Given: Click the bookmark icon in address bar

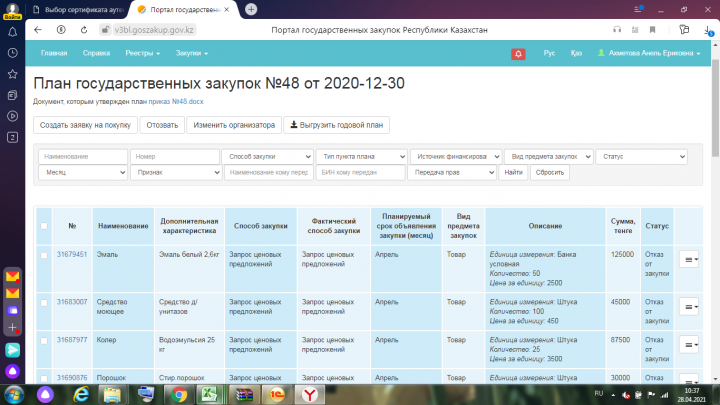Looking at the screenshot, I should tap(652, 30).
